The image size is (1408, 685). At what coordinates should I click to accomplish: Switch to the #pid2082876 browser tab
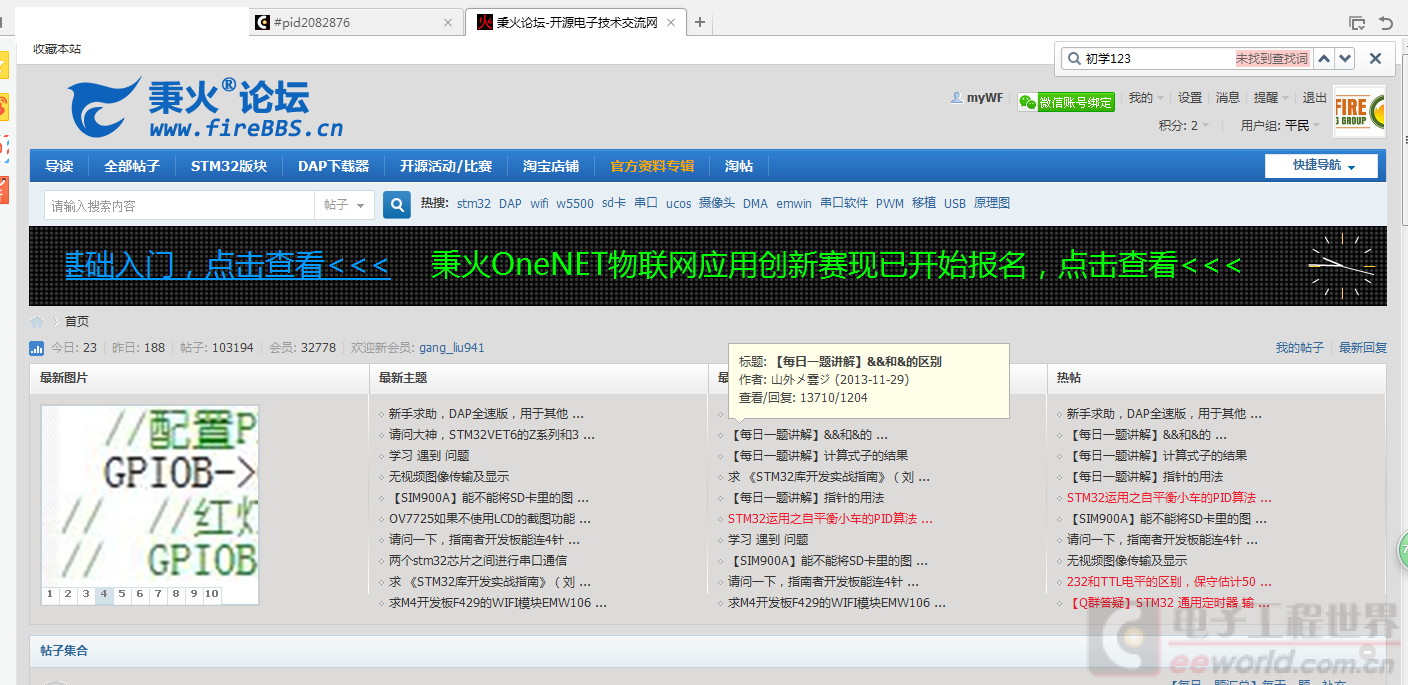click(x=356, y=22)
